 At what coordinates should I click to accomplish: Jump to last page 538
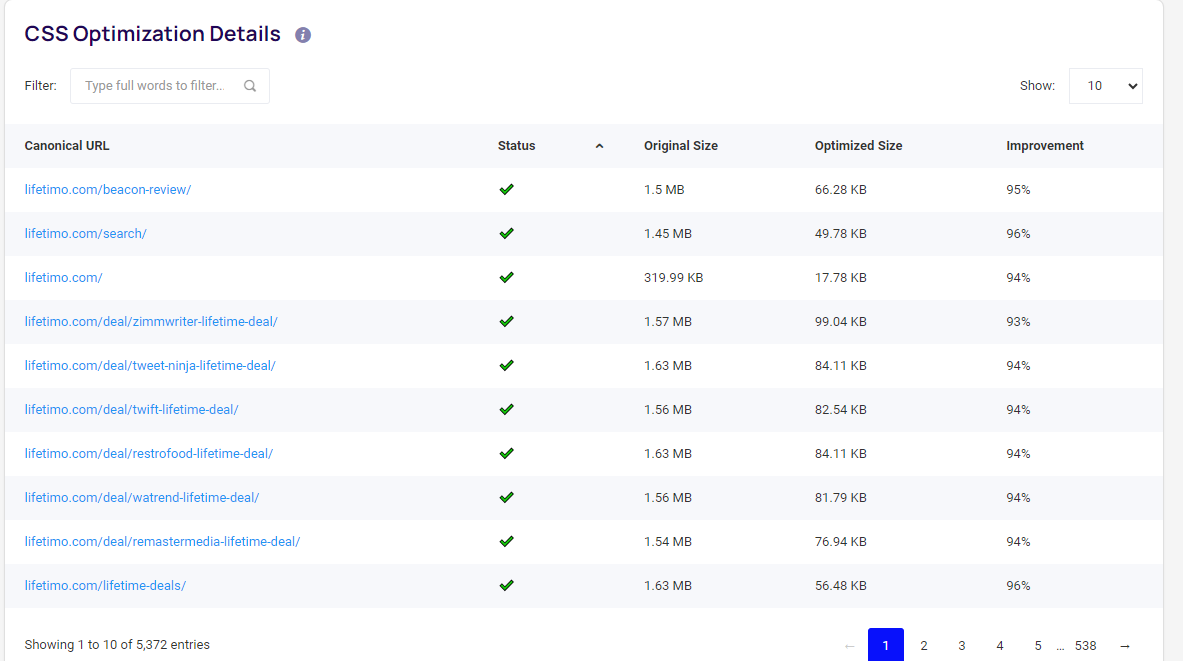click(1085, 646)
